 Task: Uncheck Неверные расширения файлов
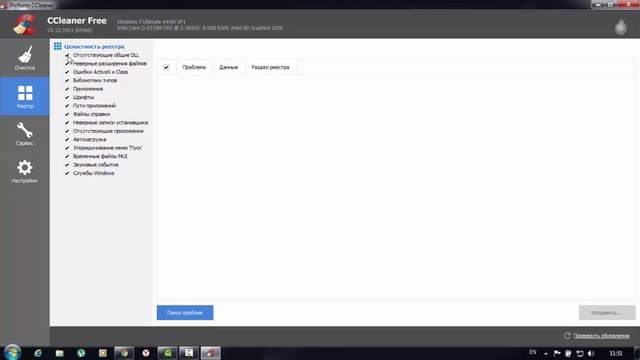pos(67,63)
